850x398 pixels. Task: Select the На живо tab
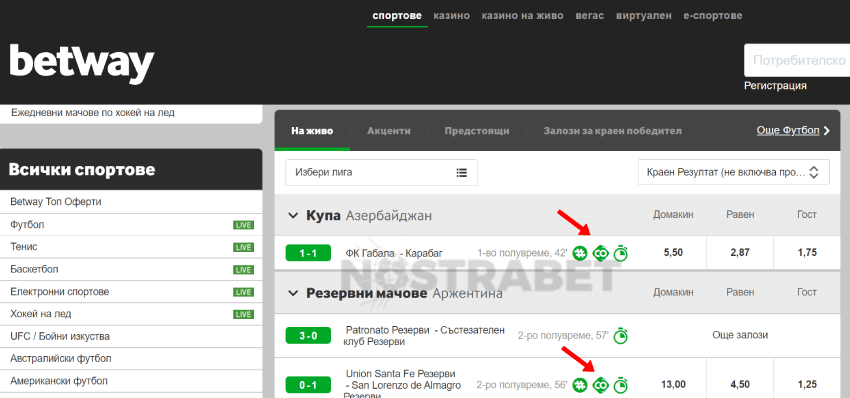coord(312,131)
